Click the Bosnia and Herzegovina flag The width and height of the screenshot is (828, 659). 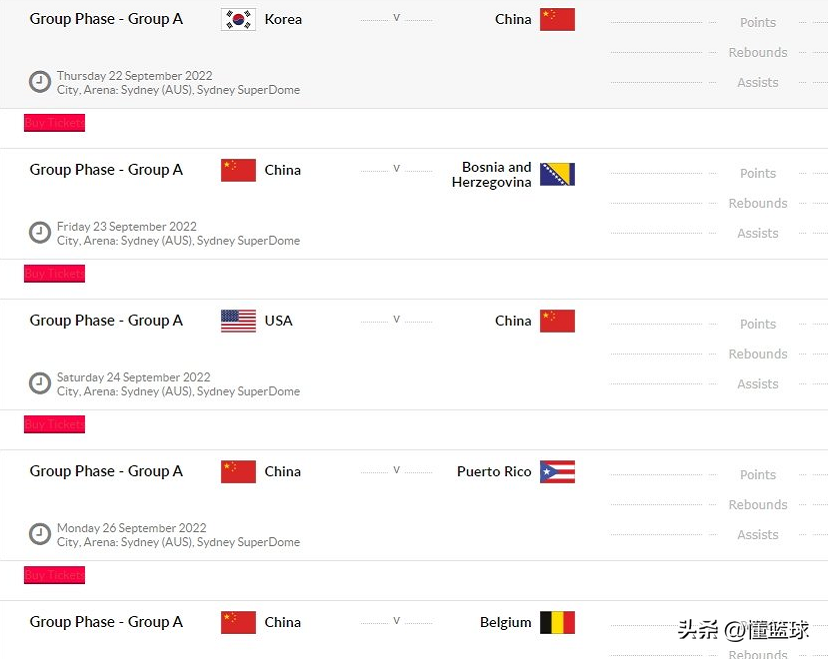pos(557,175)
